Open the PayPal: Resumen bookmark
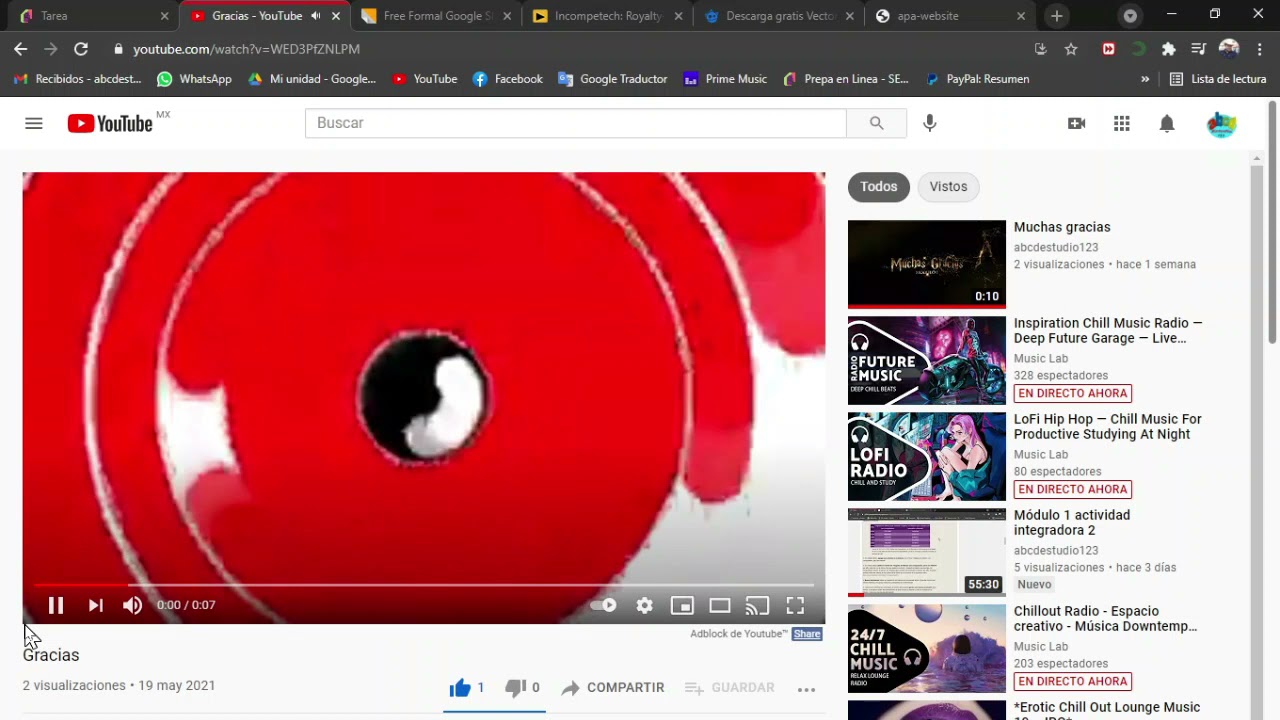The image size is (1280, 720). [x=977, y=79]
